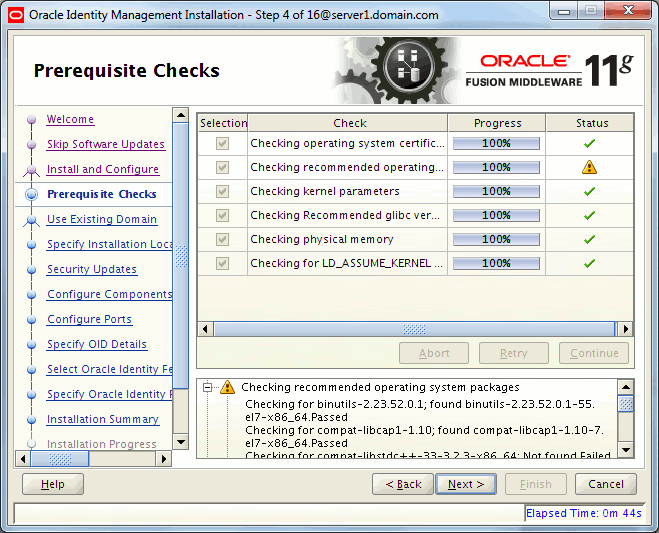Open the Security Updates step

tap(92, 269)
